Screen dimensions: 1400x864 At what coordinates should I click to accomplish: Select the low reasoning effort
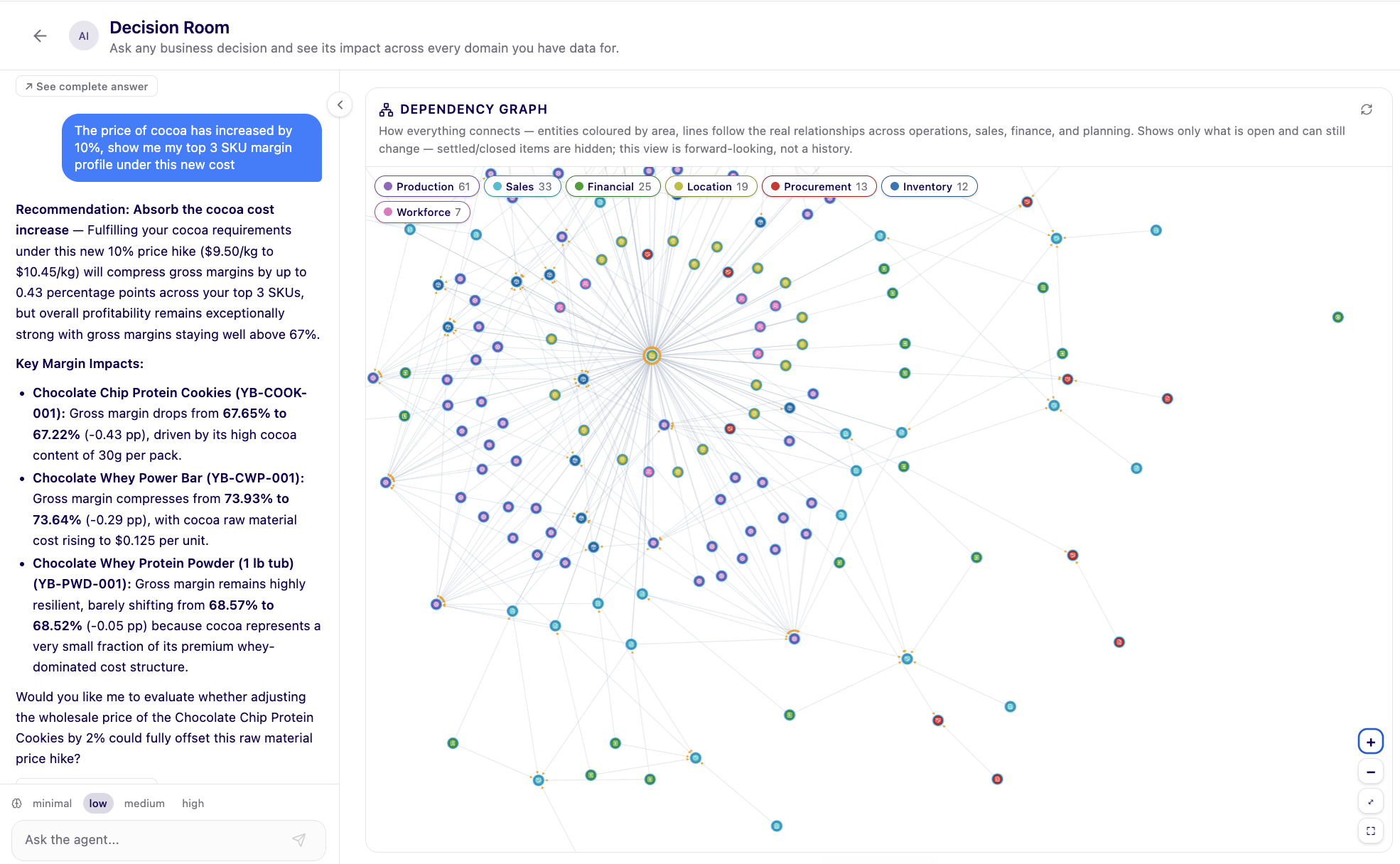98,804
